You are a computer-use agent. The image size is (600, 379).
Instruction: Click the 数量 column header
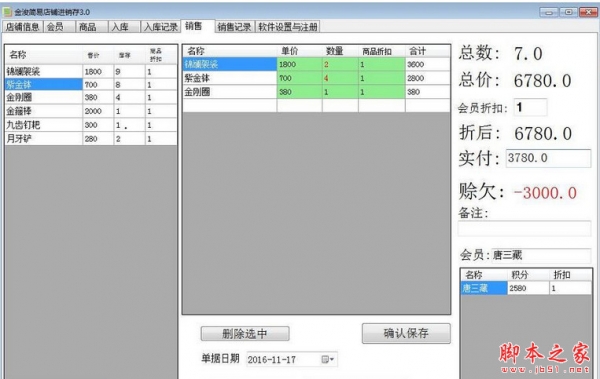341,51
